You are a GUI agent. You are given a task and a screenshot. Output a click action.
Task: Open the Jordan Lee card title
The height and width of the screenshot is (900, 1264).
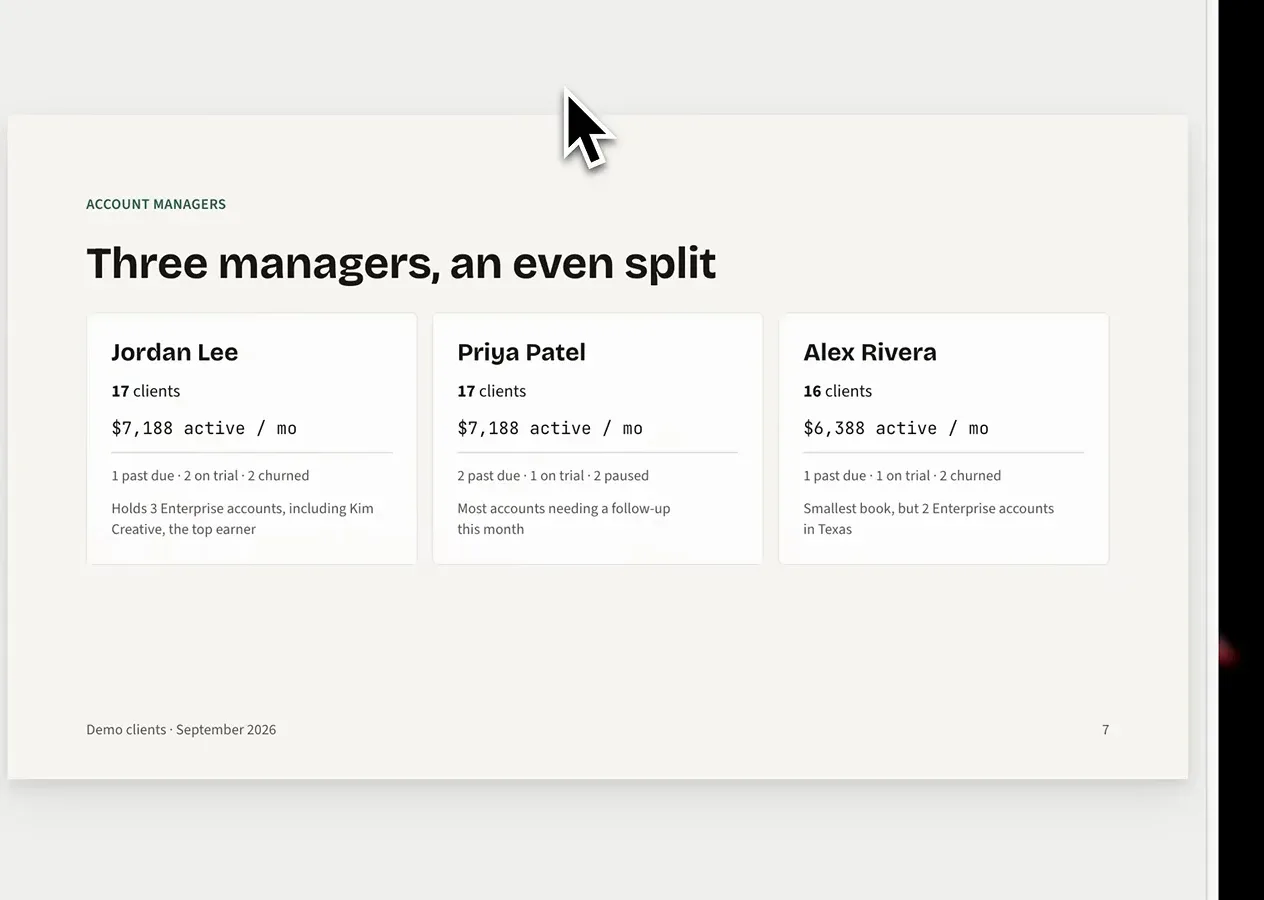pyautogui.click(x=175, y=352)
